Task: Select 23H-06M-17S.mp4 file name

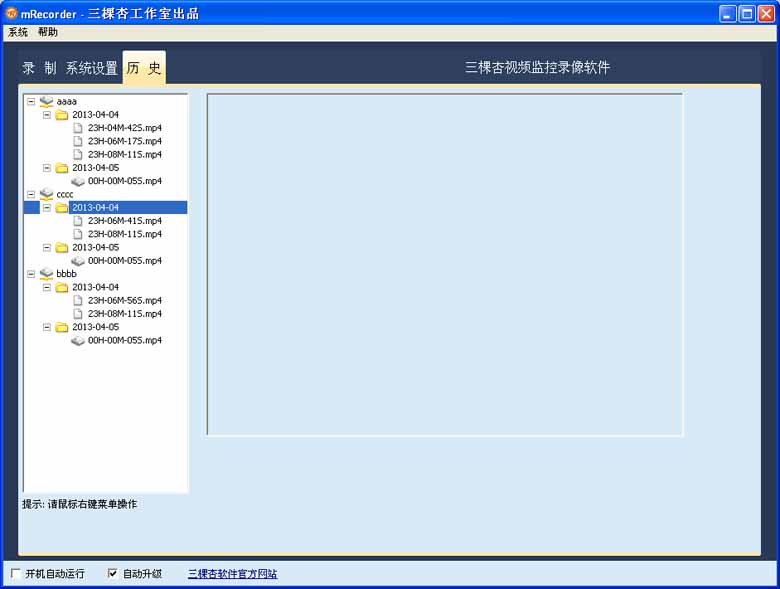Action: click(125, 141)
